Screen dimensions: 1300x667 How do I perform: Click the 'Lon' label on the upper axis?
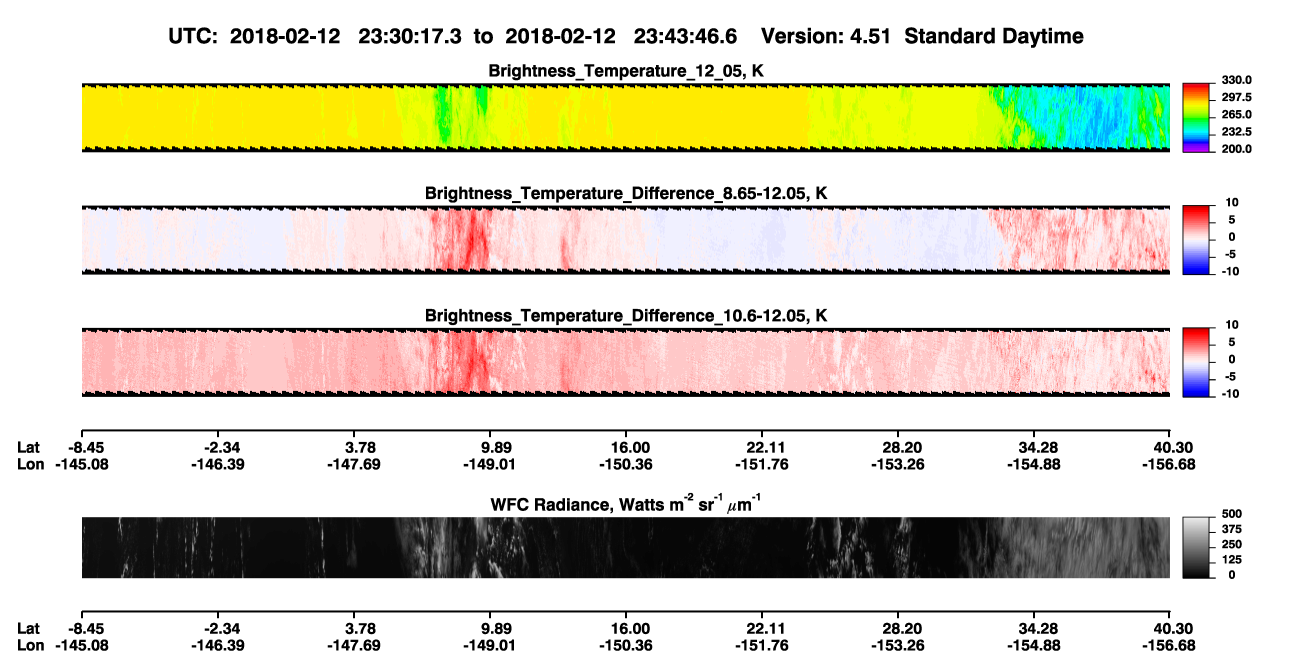click(x=31, y=464)
